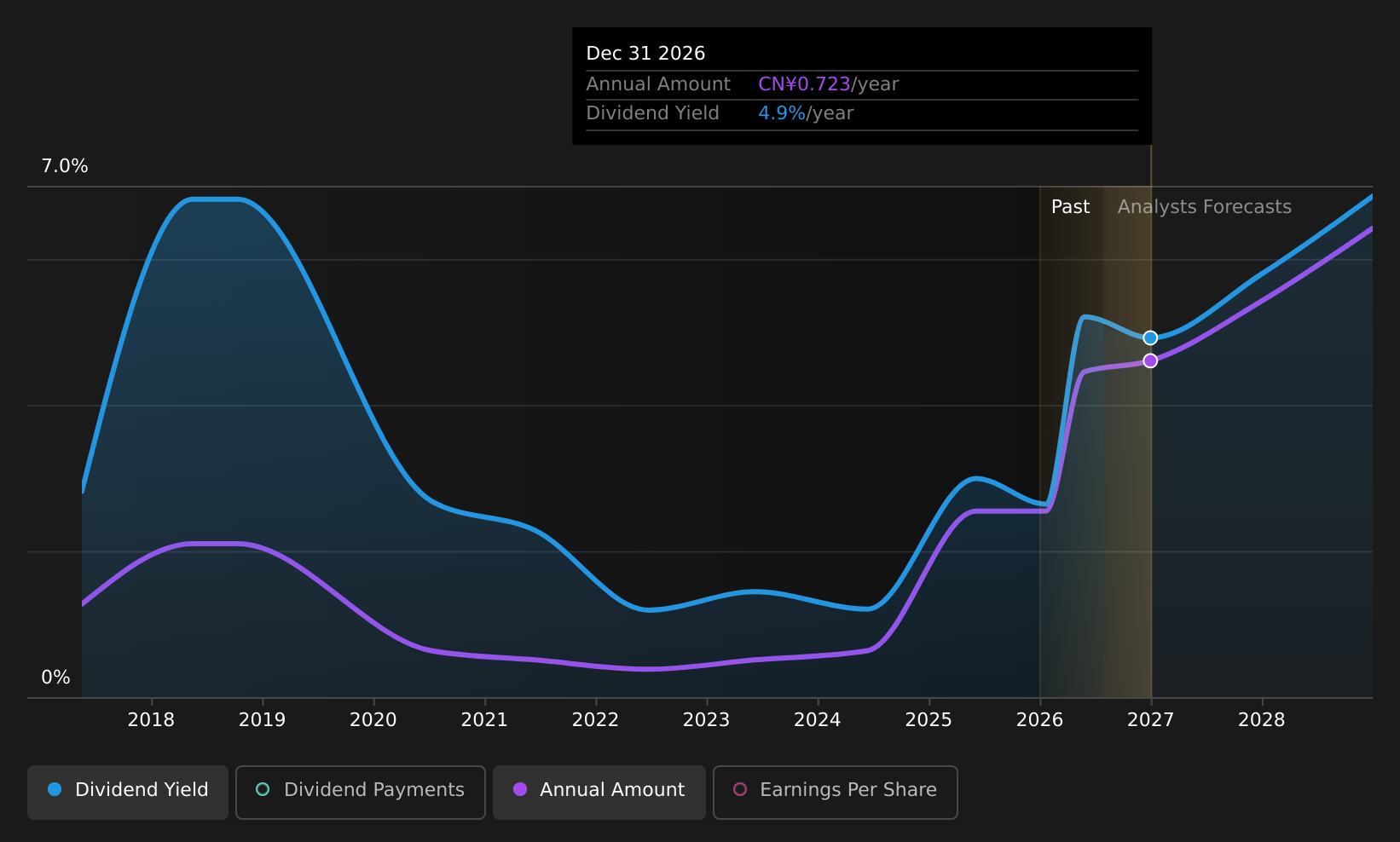
Task: Click the blue Dividend Yield data point
Action: (1150, 338)
